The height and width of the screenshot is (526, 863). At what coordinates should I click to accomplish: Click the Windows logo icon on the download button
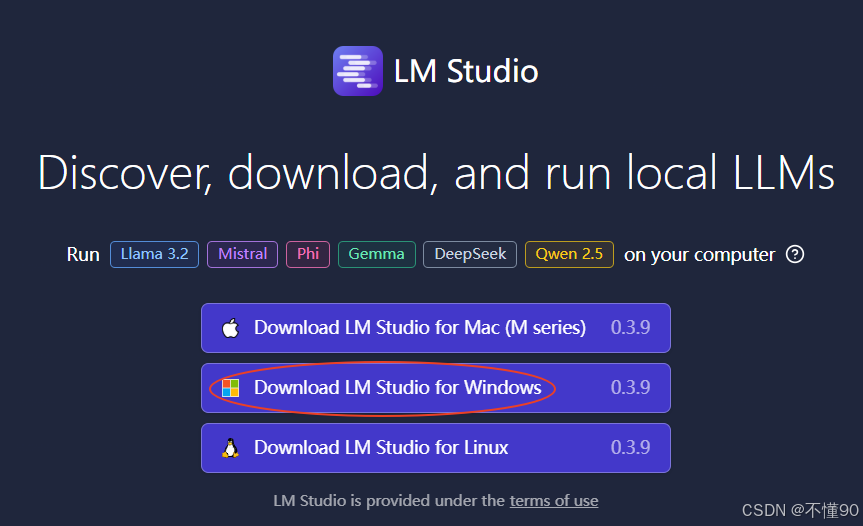click(230, 388)
